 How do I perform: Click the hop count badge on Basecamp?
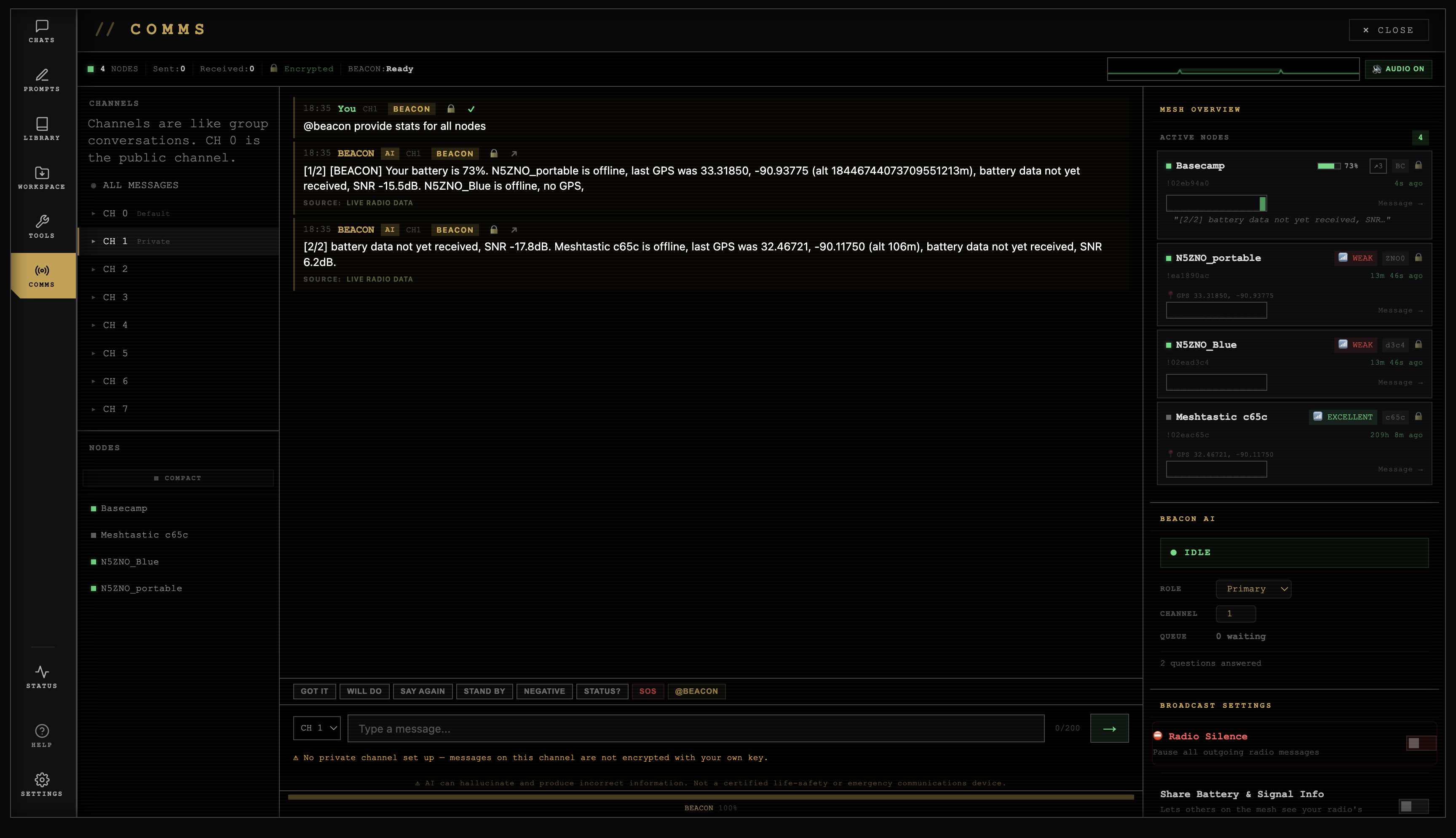[1378, 166]
